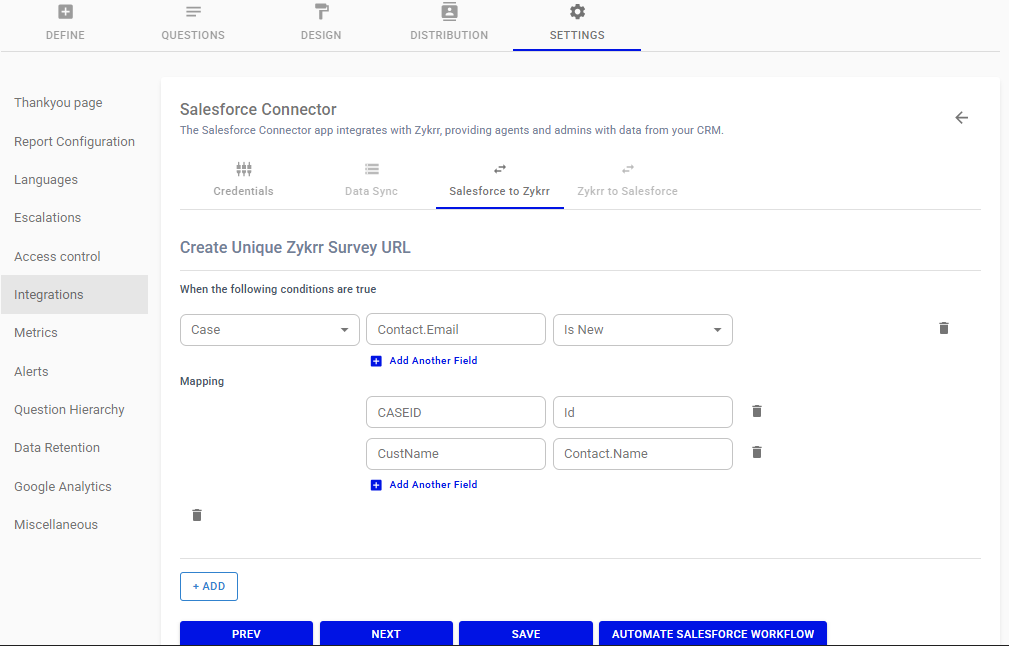Click the Design paint roller icon

[321, 12]
